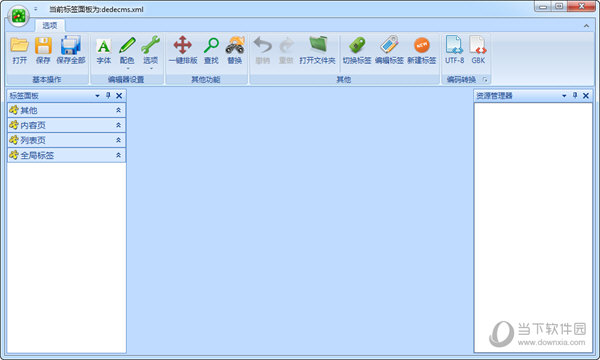Open quick access toolbar dropdown arrow
Screen dimensions: 600x360
click(x=36, y=9)
